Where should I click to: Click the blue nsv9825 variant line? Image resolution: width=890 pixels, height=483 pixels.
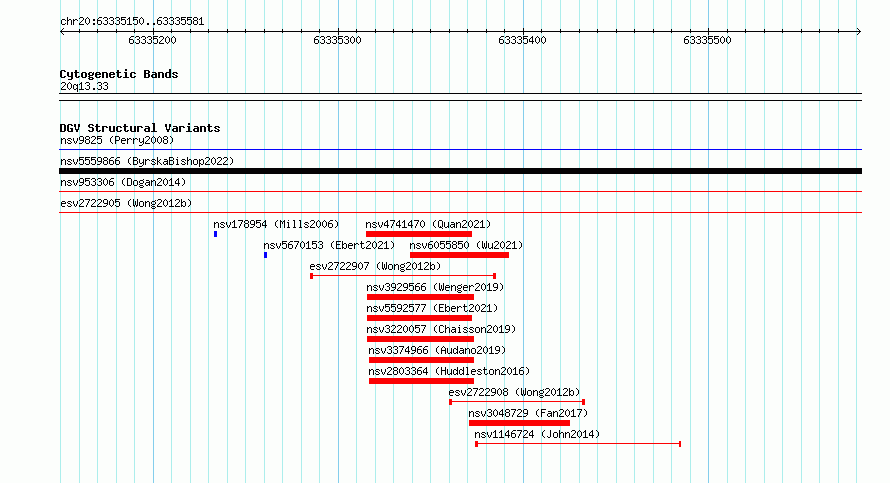(x=460, y=150)
